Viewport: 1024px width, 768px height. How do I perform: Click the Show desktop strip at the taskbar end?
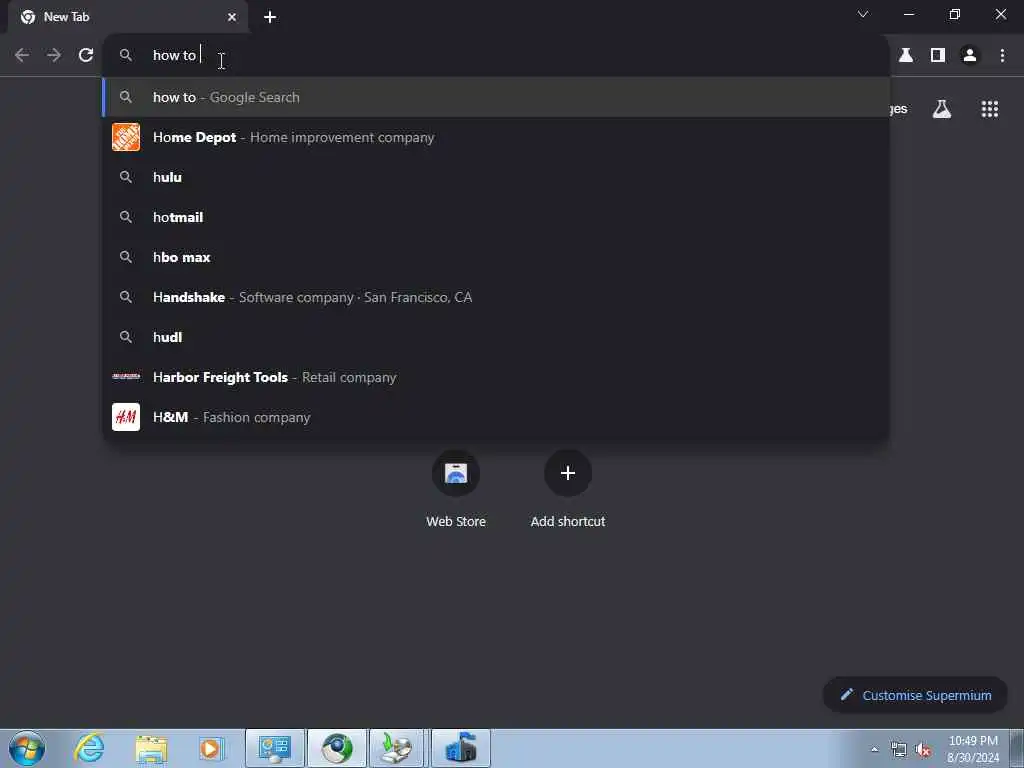[1017, 748]
